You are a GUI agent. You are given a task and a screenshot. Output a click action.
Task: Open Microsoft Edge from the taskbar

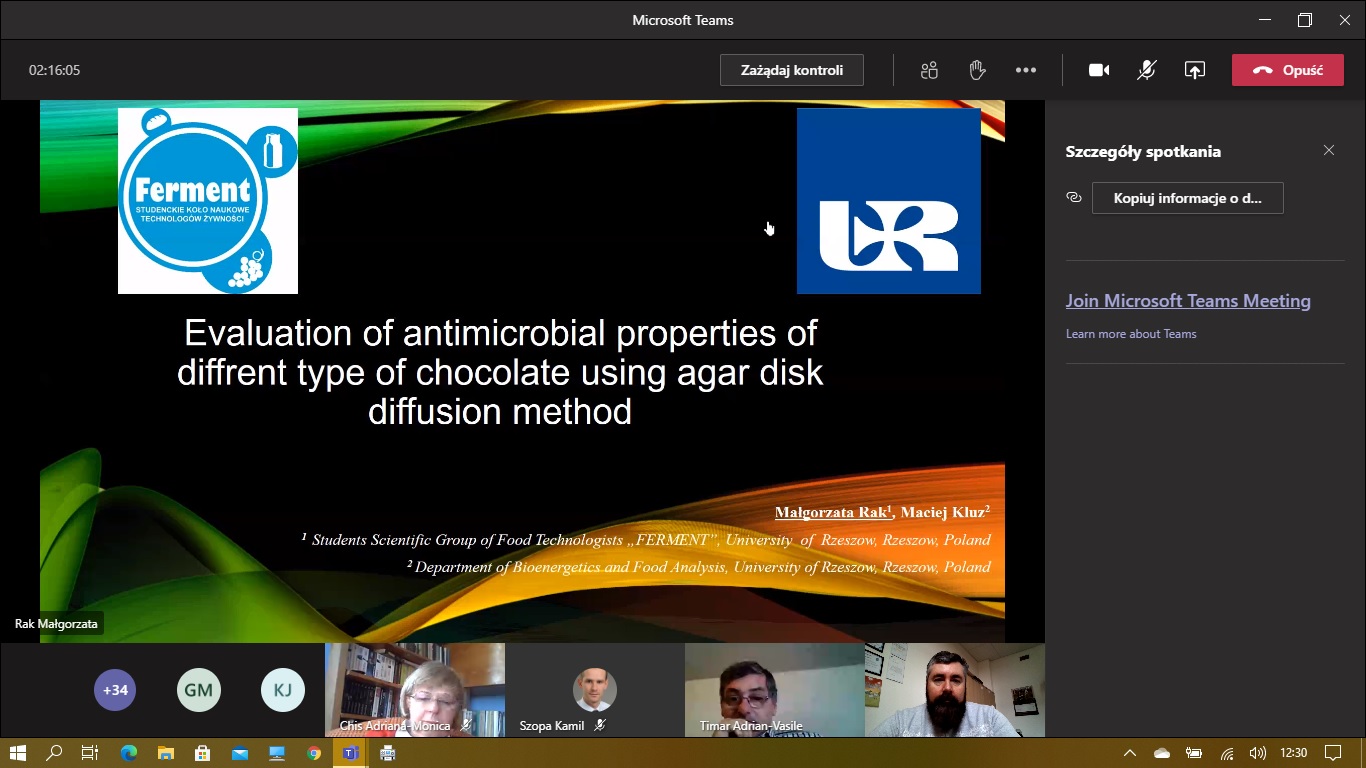(129, 753)
